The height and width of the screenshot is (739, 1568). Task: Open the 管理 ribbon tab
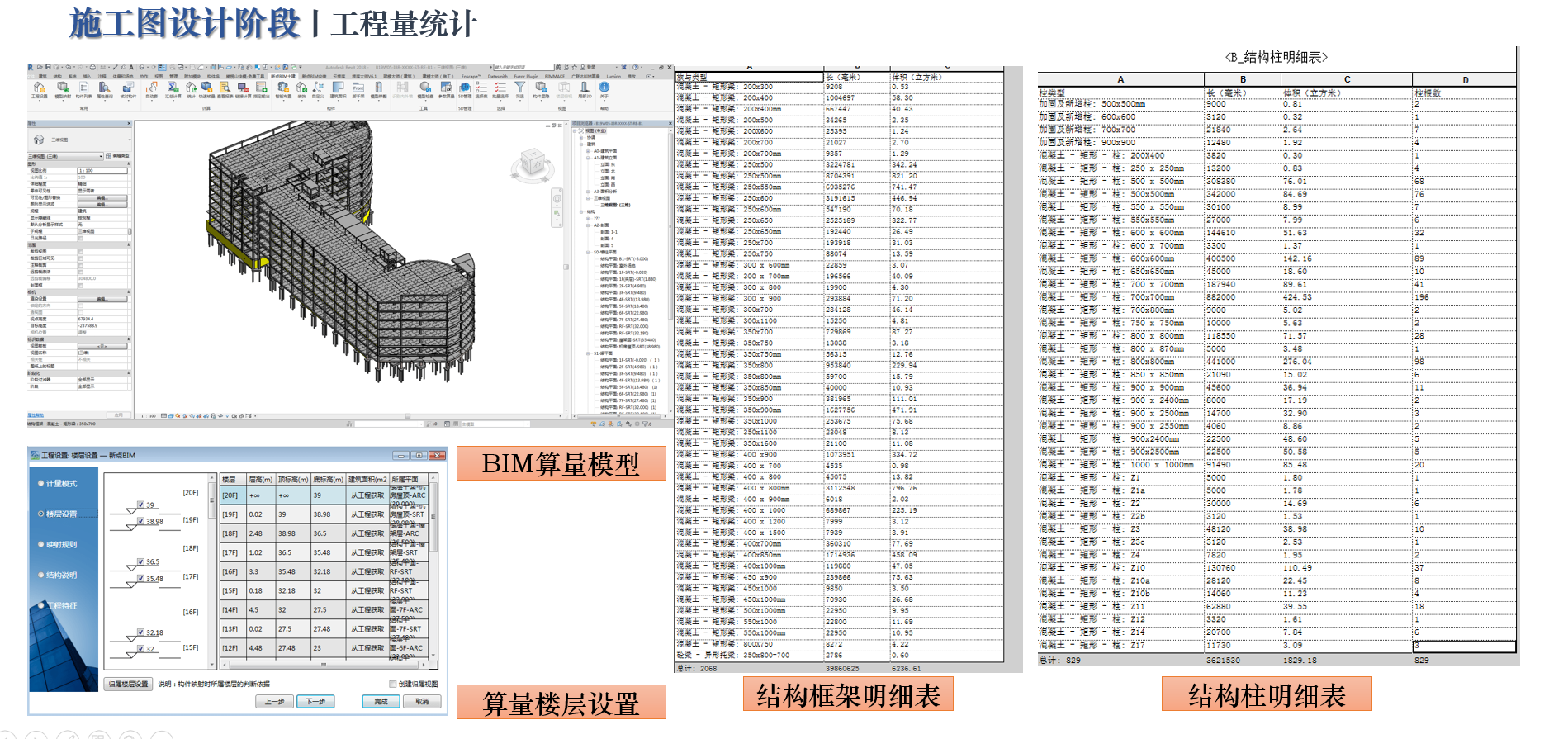[173, 76]
